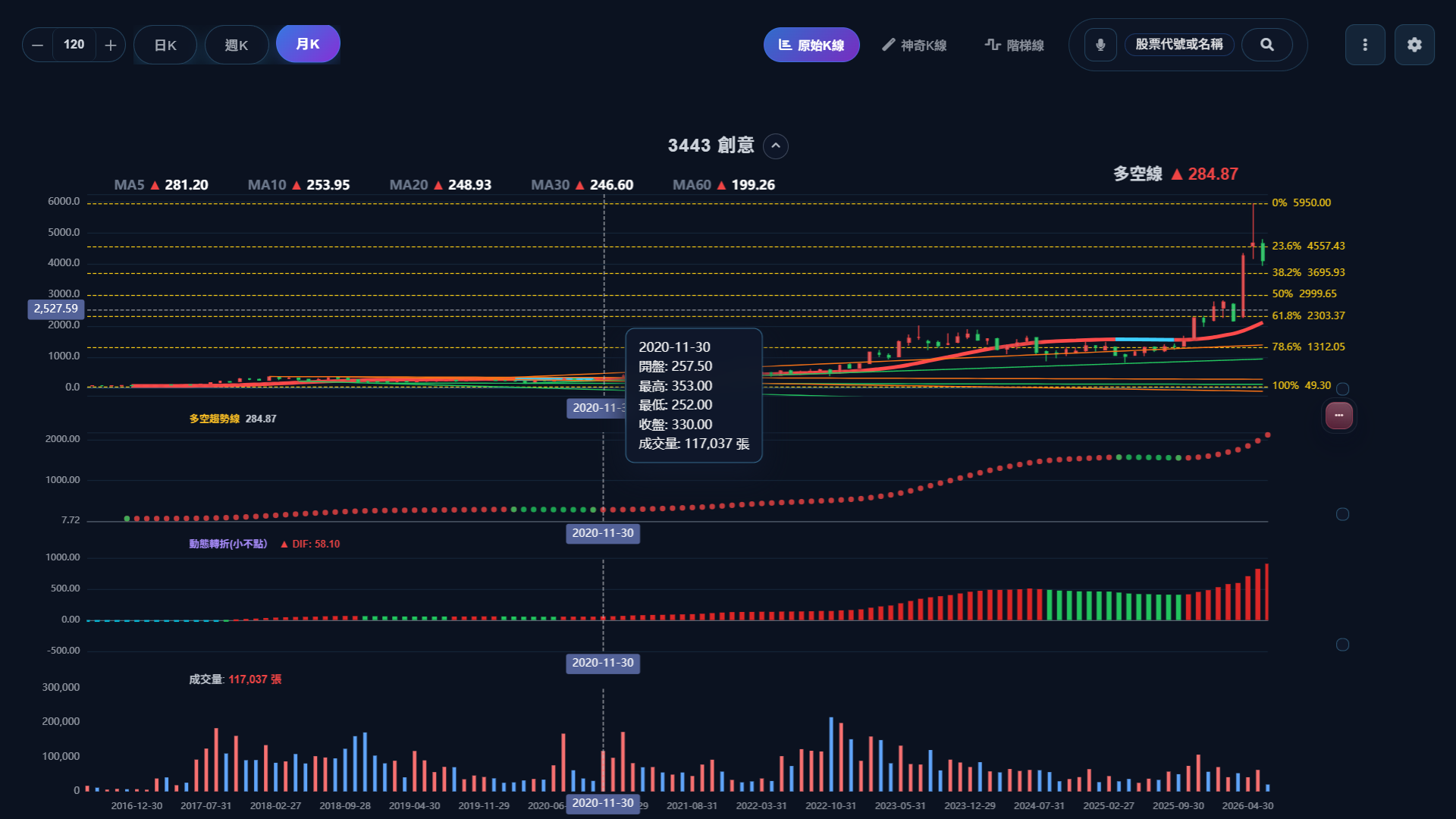This screenshot has width=1456, height=819.
Task: Click the MA20 248.93 indicator label
Action: pyautogui.click(x=441, y=185)
